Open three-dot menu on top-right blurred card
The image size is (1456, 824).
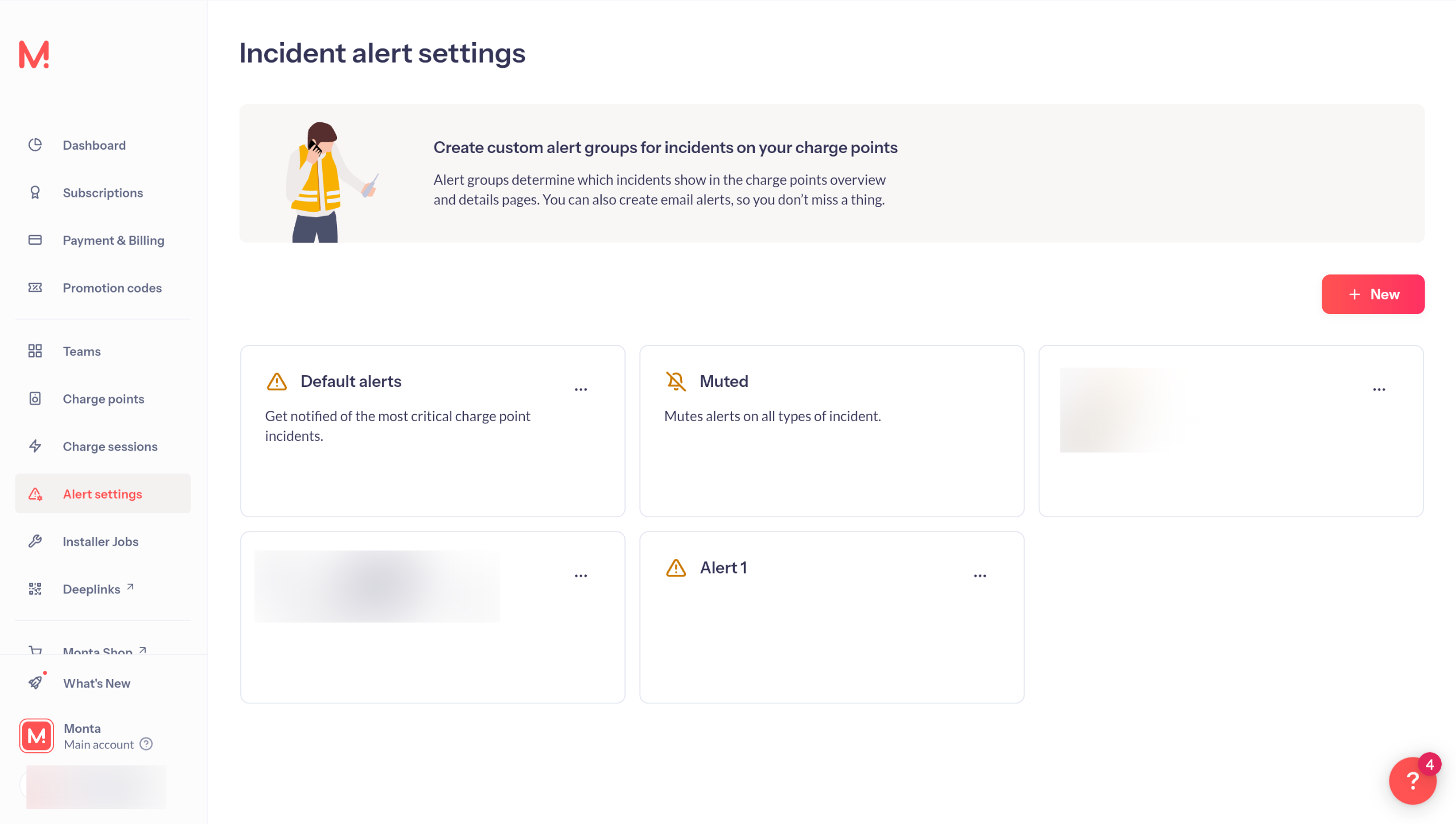pos(1379,390)
